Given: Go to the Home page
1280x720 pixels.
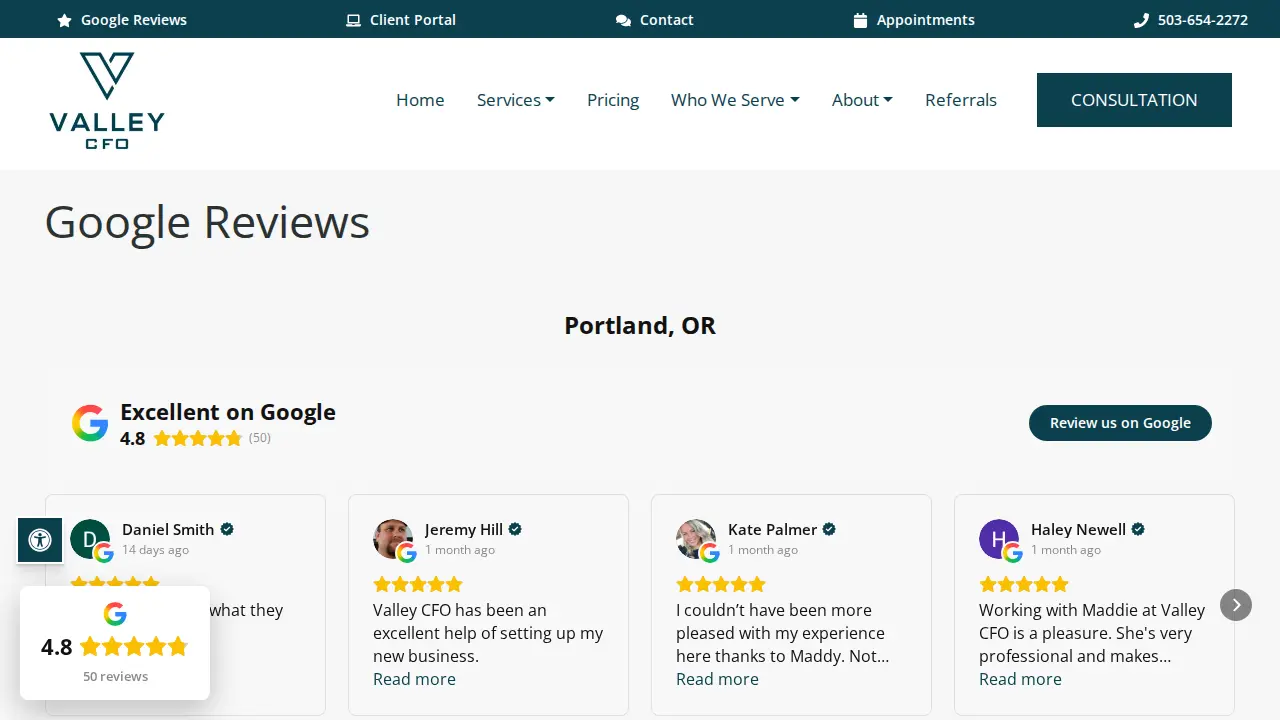Looking at the screenshot, I should [420, 100].
